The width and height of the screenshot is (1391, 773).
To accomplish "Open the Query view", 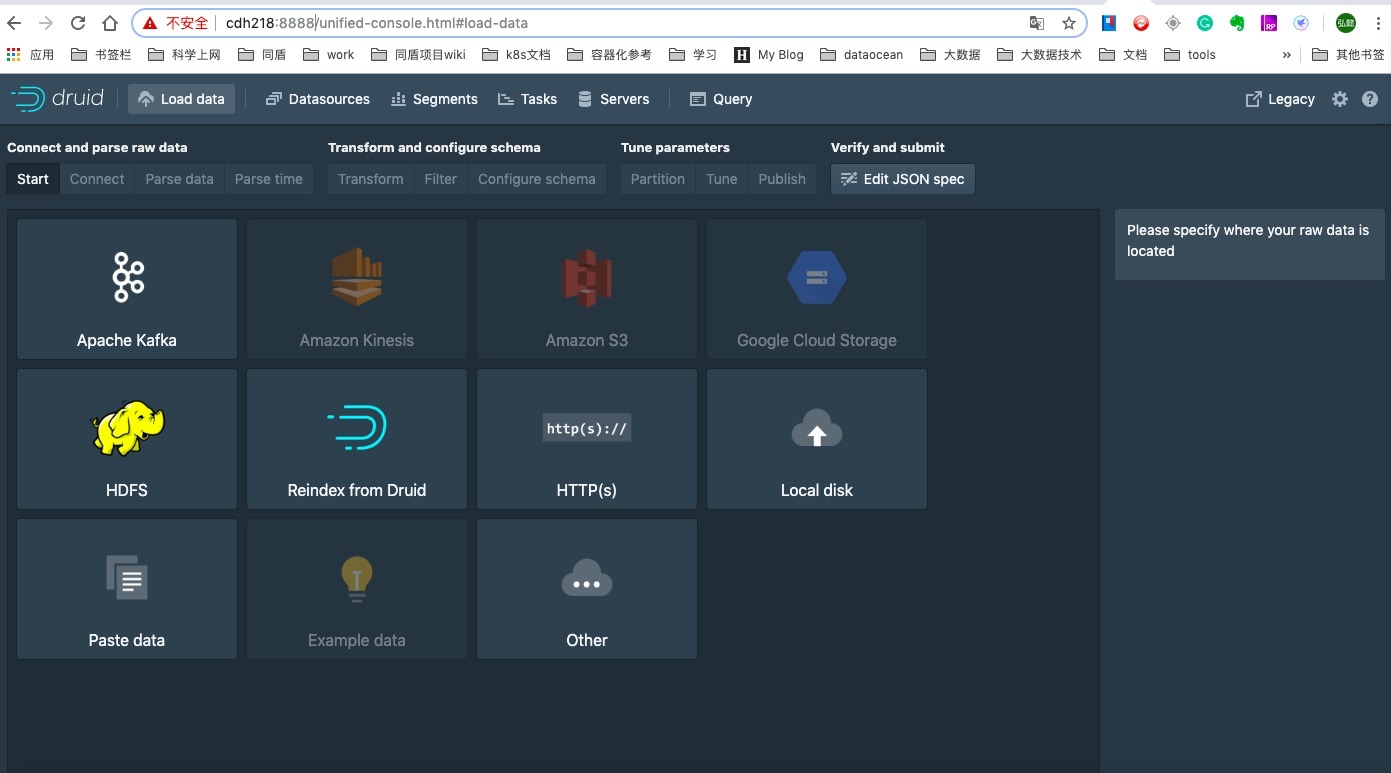I will point(721,99).
